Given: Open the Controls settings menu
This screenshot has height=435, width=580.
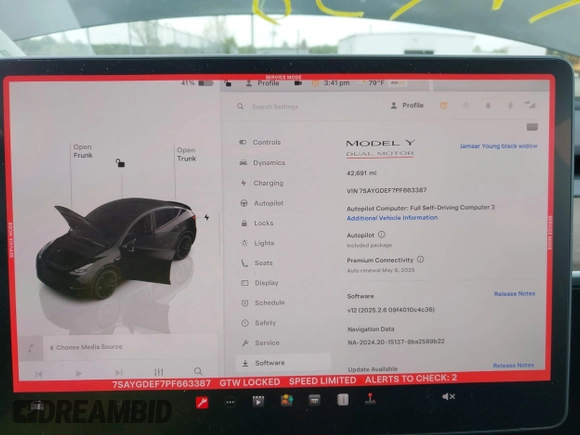Looking at the screenshot, I should point(260,142).
